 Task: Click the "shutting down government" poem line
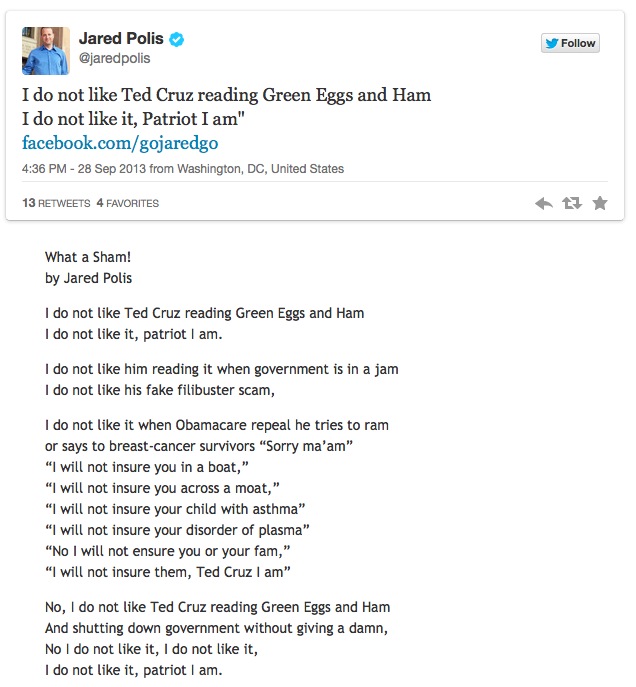pyautogui.click(x=216, y=628)
